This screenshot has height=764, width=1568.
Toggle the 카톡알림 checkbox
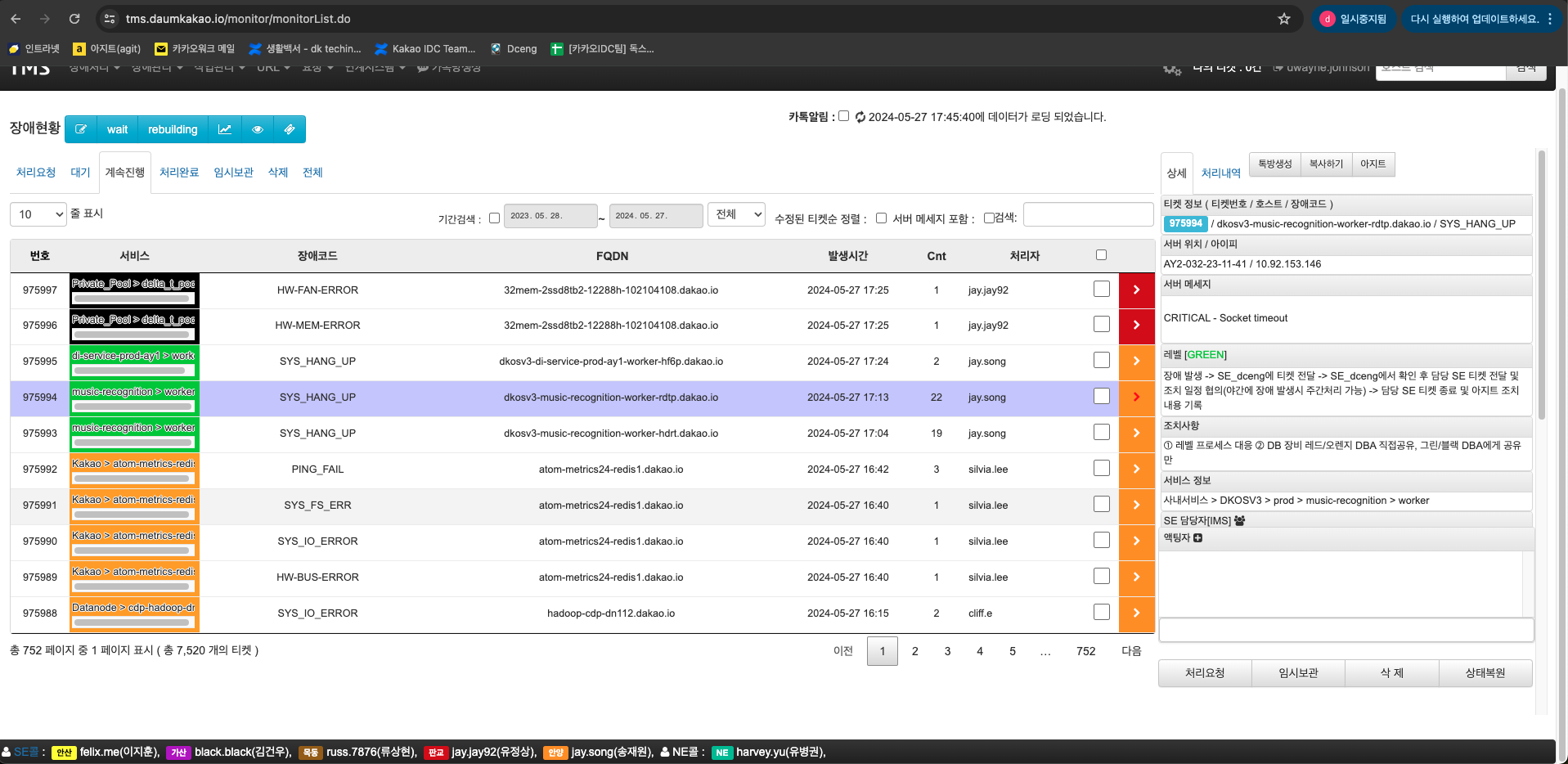(x=843, y=116)
